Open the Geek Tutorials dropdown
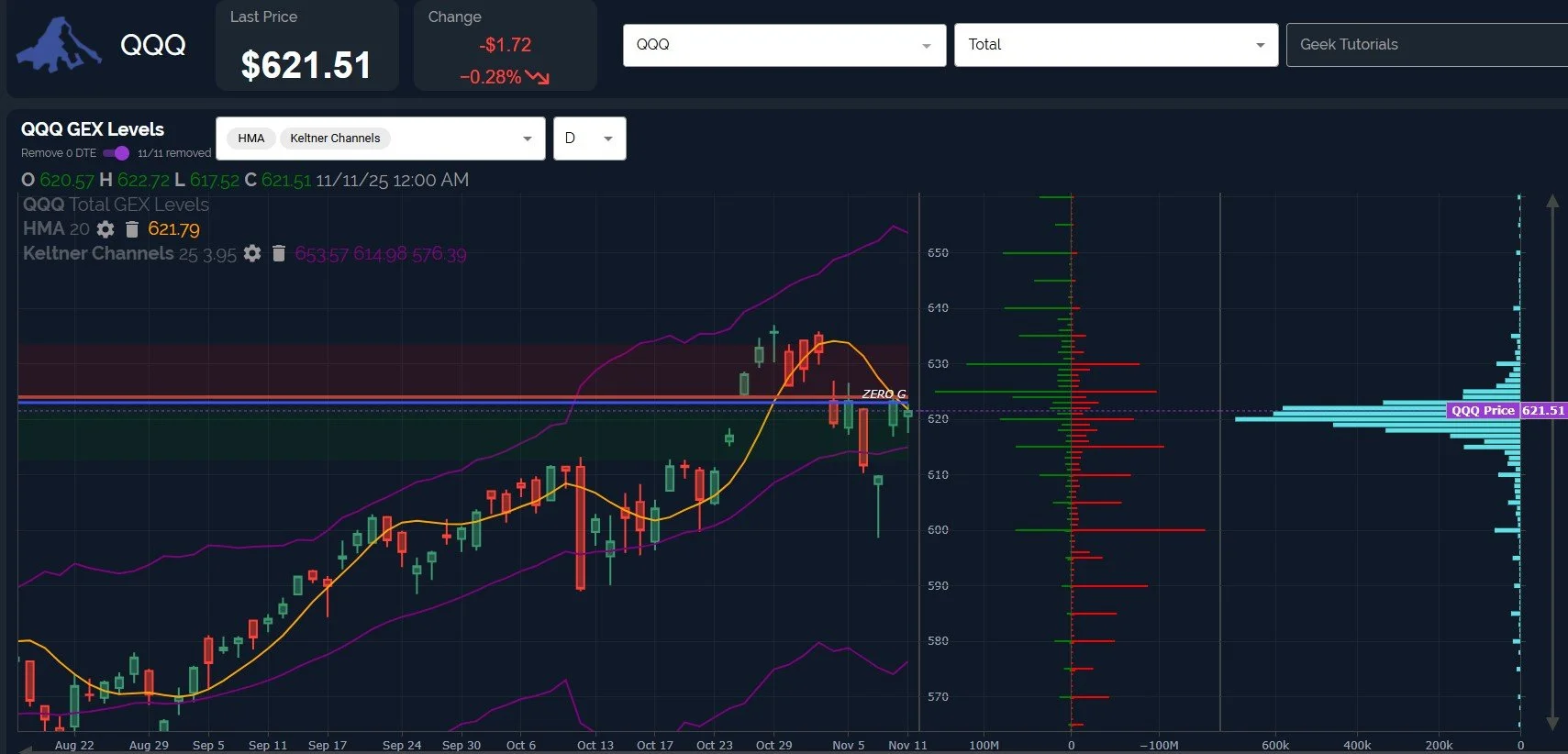 click(x=1427, y=45)
